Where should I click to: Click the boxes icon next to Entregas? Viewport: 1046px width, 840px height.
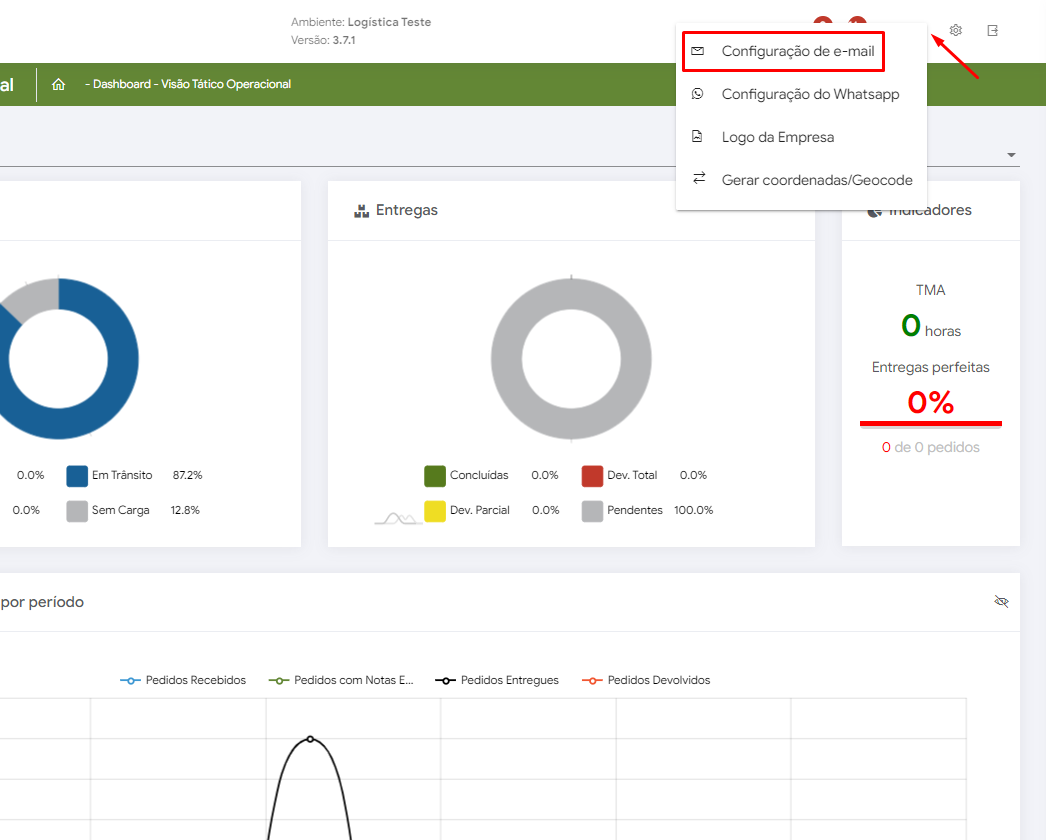[x=362, y=211]
